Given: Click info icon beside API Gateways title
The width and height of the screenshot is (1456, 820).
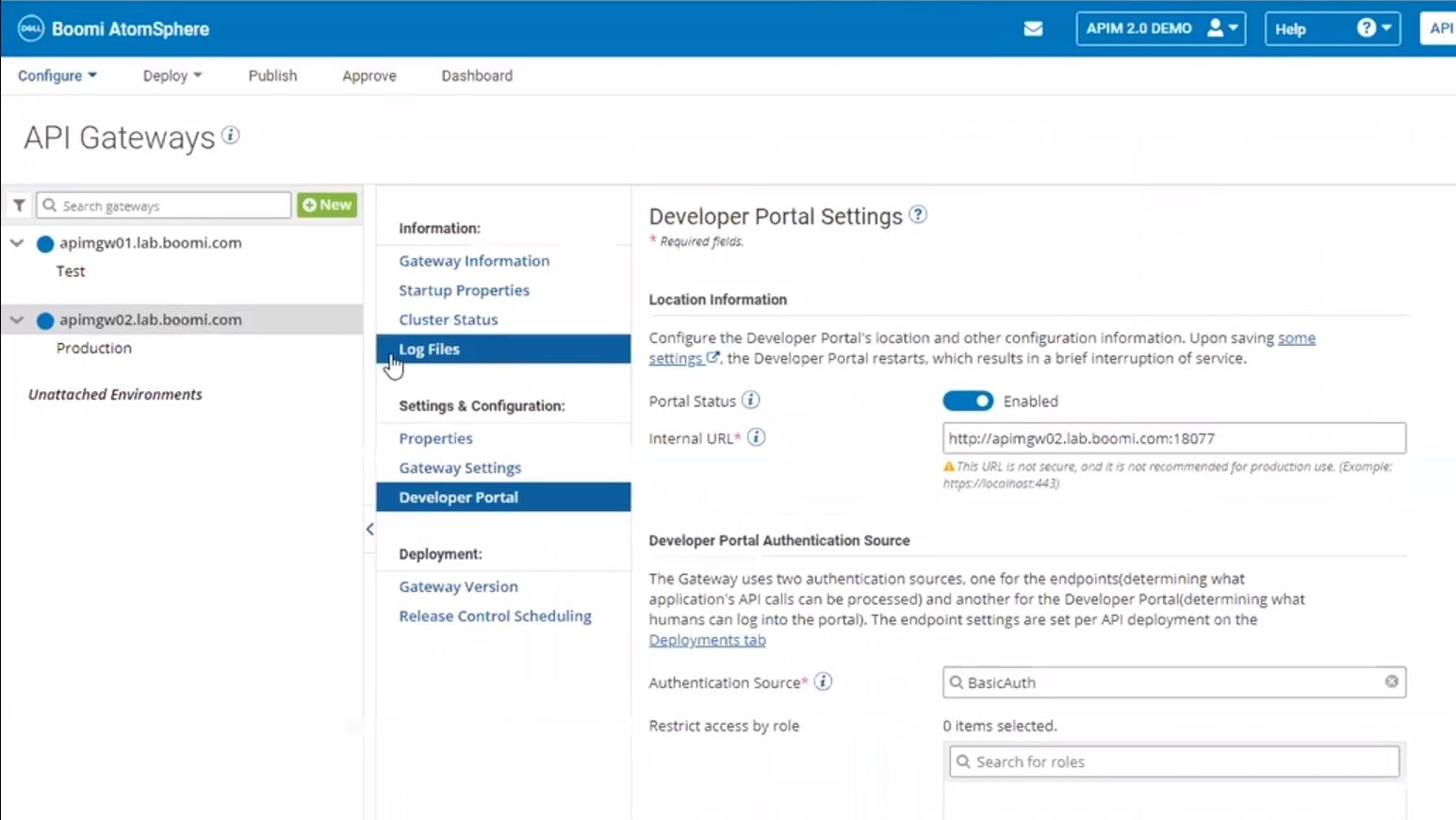Looking at the screenshot, I should (x=230, y=136).
